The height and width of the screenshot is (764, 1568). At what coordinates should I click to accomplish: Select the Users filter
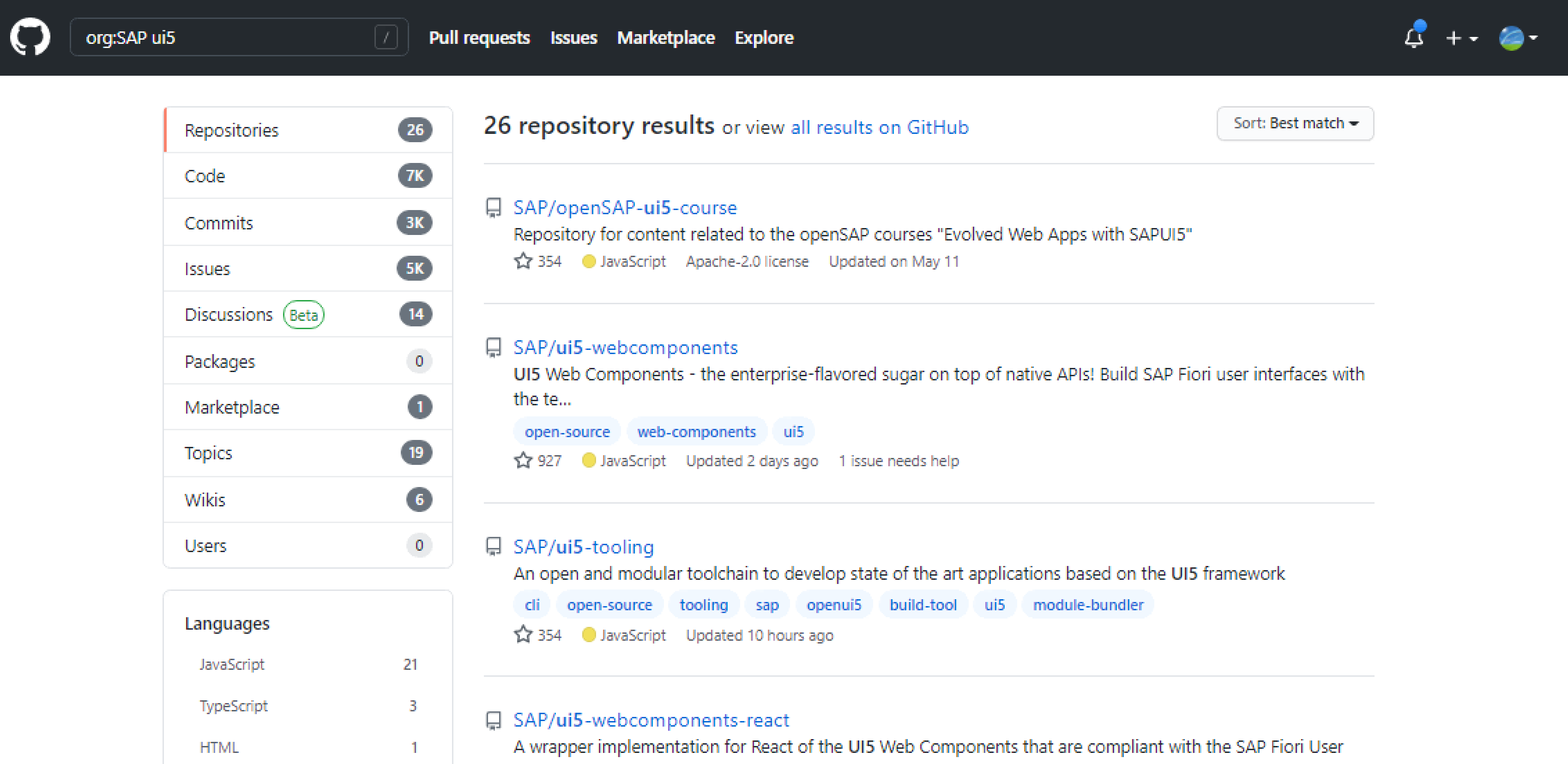click(x=308, y=546)
